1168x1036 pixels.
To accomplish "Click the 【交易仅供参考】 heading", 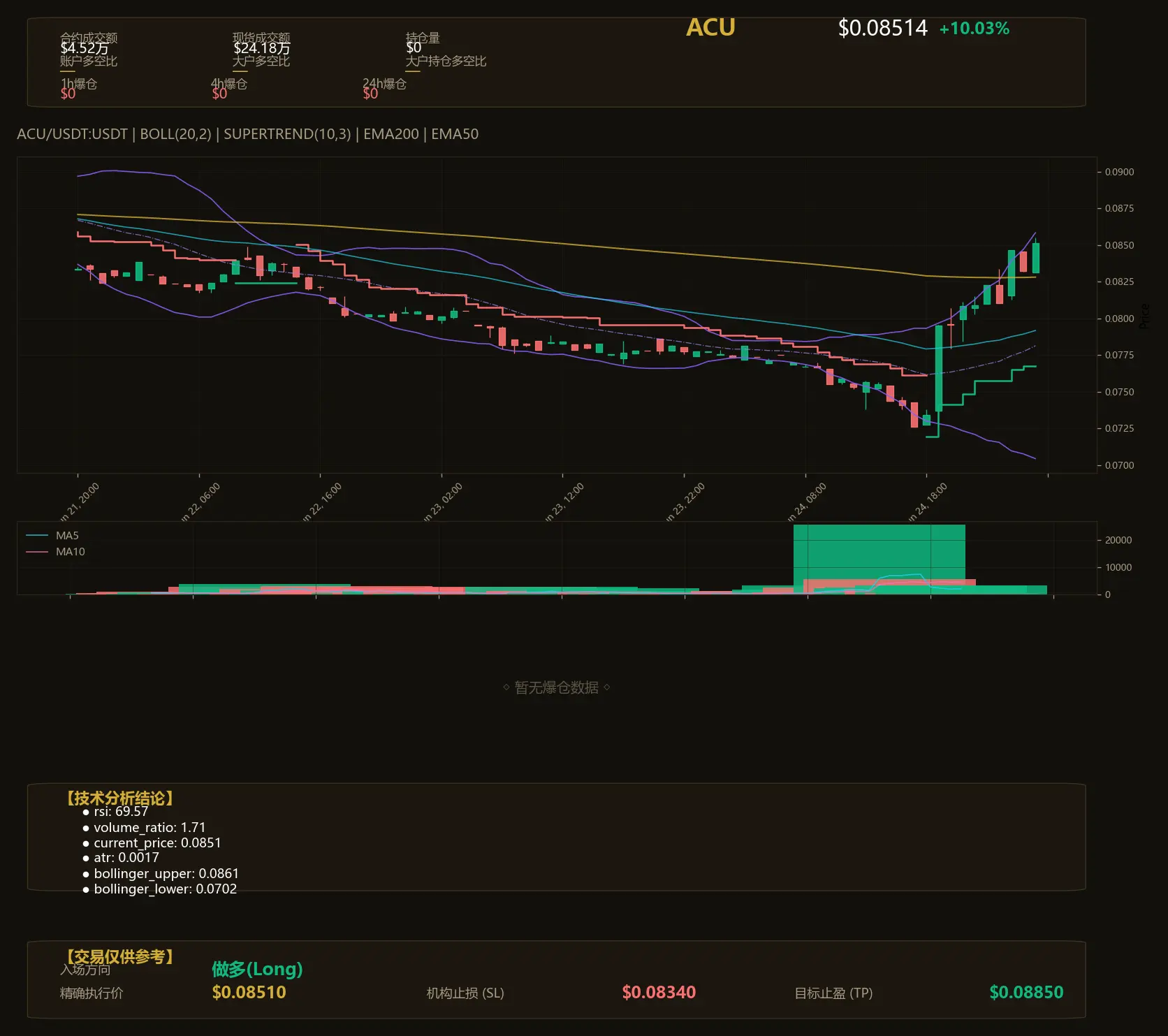I will pyautogui.click(x=120, y=956).
